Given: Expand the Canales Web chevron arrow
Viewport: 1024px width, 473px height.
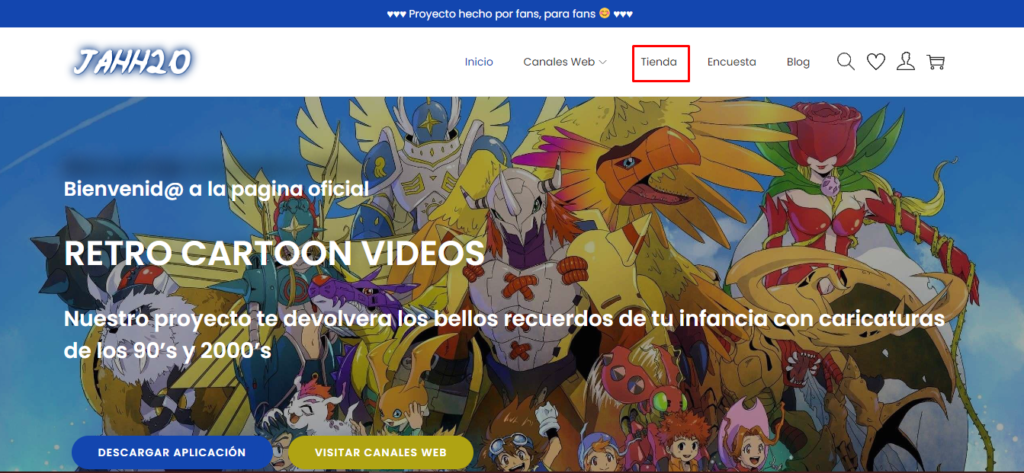Looking at the screenshot, I should [x=603, y=62].
